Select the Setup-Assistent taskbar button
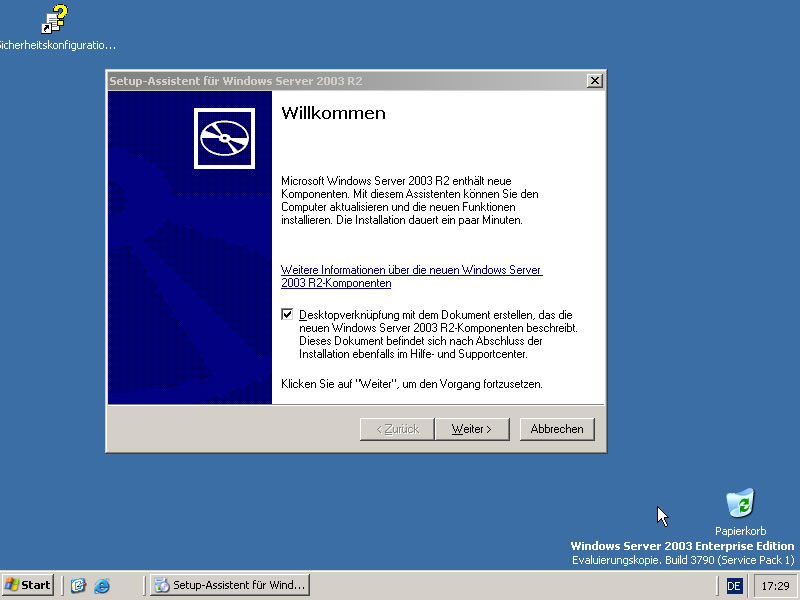 pyautogui.click(x=229, y=585)
